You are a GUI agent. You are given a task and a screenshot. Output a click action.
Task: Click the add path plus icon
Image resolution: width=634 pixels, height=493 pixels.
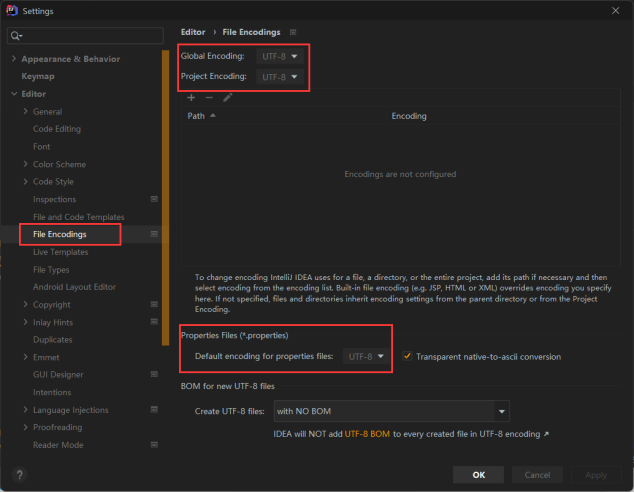pyautogui.click(x=191, y=97)
